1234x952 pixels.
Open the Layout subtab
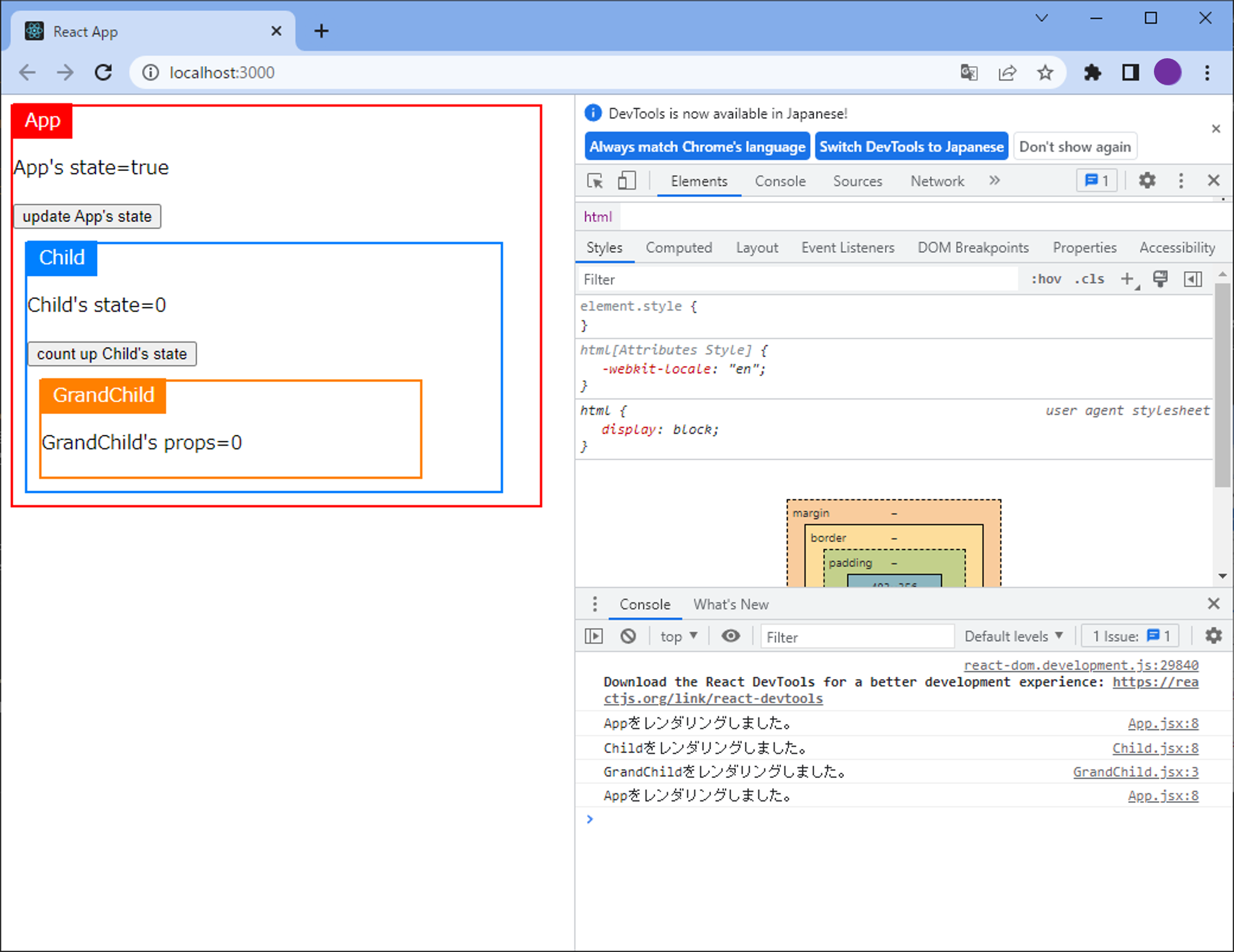pyautogui.click(x=757, y=247)
